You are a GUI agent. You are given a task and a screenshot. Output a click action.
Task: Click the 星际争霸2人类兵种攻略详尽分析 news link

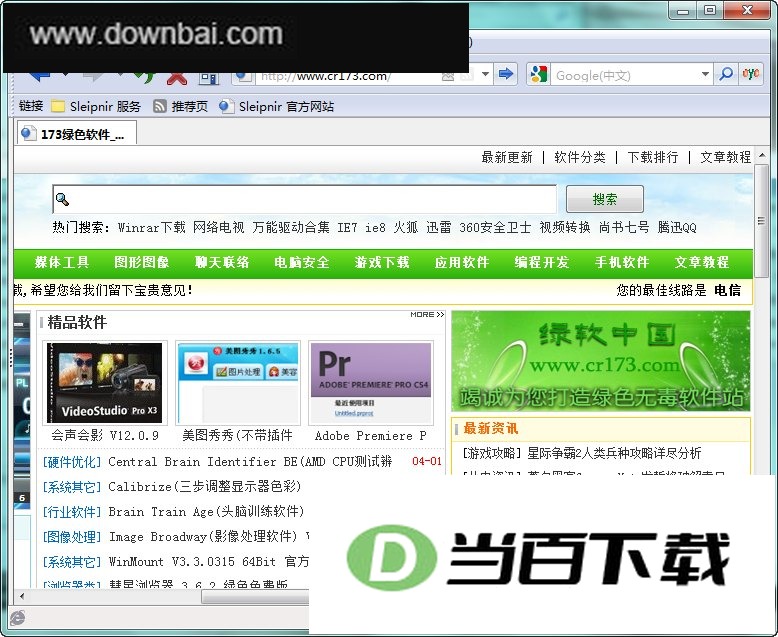(614, 453)
